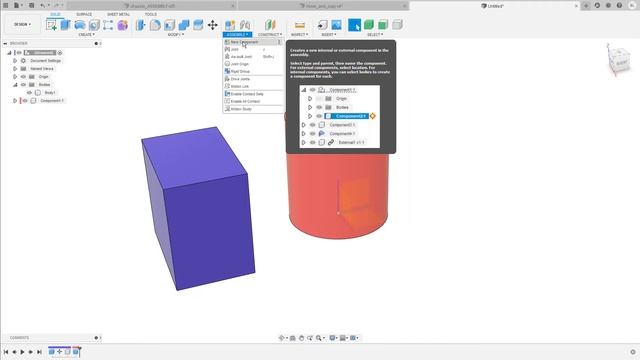Viewport: 640px width, 360px height.
Task: Toggle visibility eye of Origin folder
Action: coord(23,77)
